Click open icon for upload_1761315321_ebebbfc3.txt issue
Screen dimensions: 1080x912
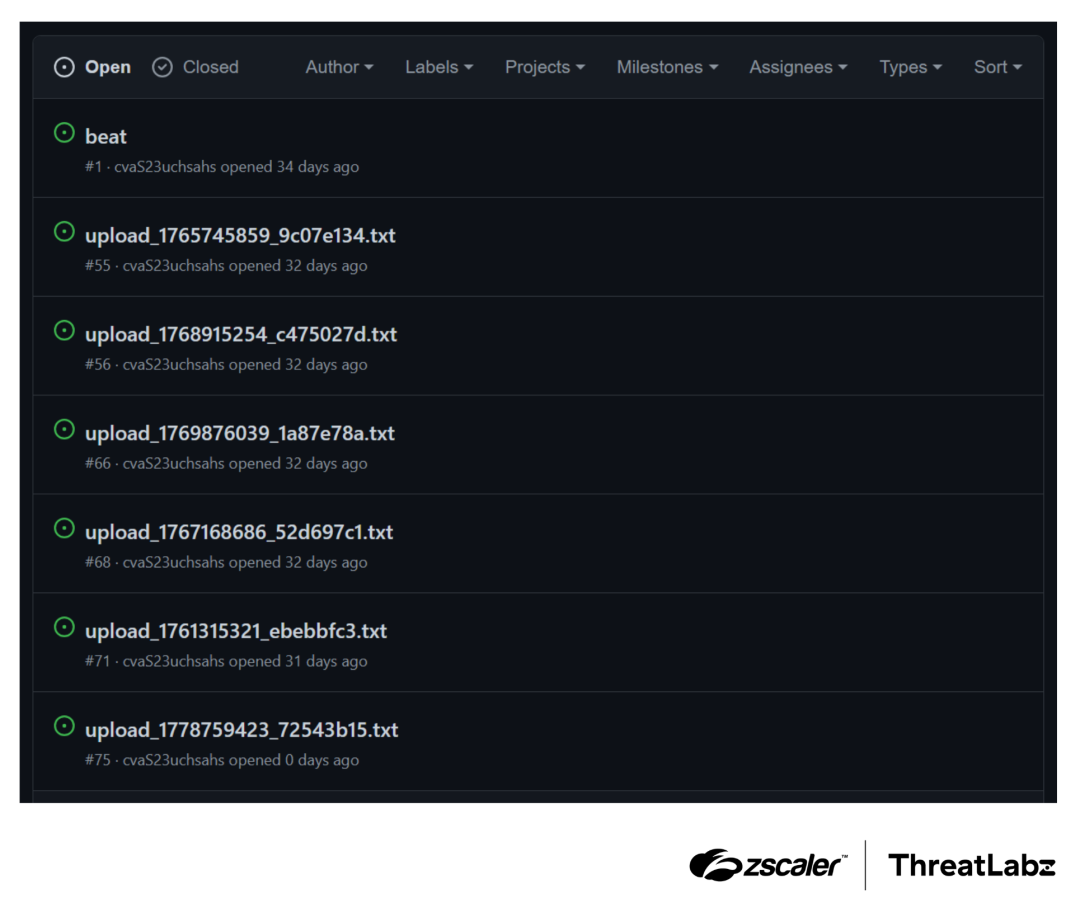(64, 628)
